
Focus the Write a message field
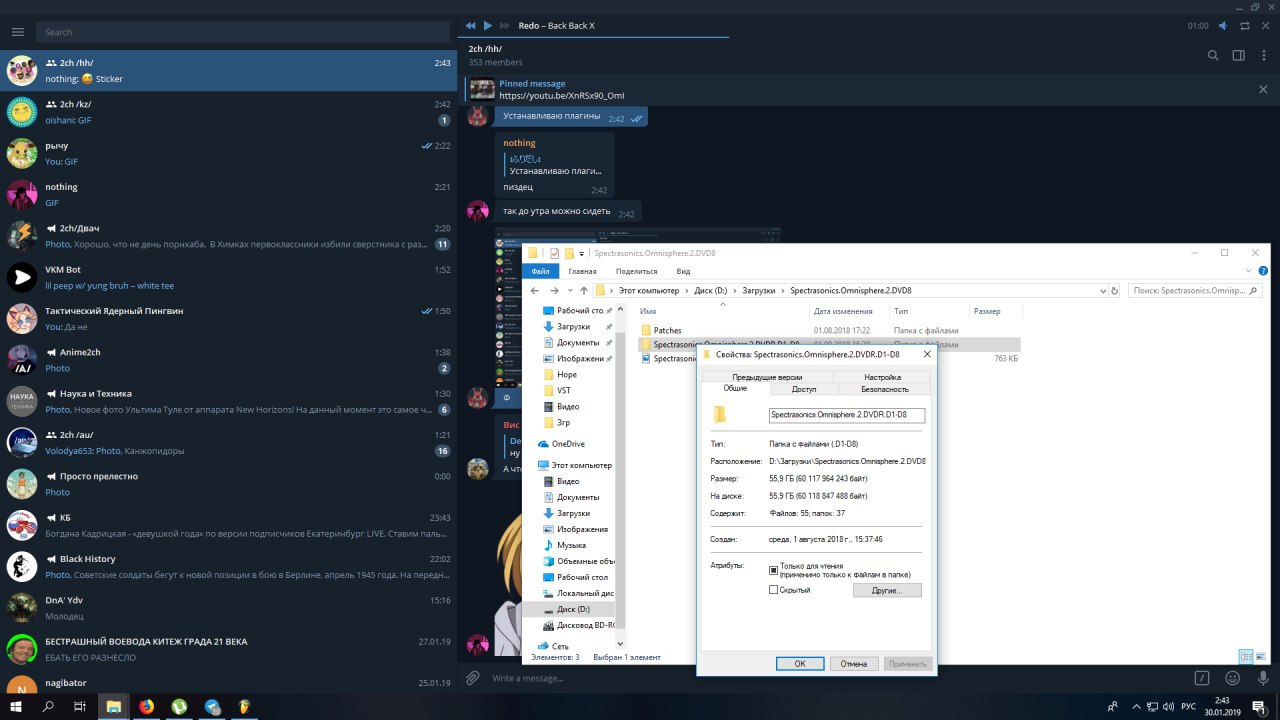point(838,678)
